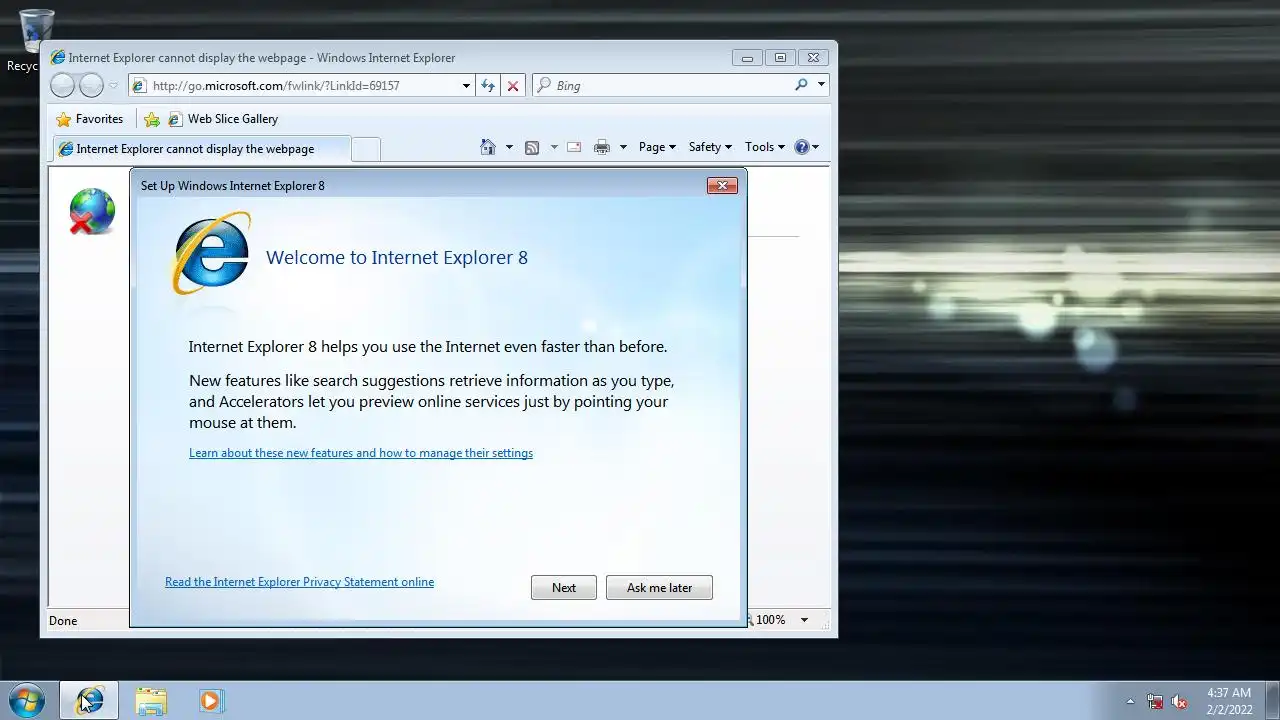The height and width of the screenshot is (720, 1280).
Task: Click the red Stop loading icon
Action: pyautogui.click(x=513, y=86)
